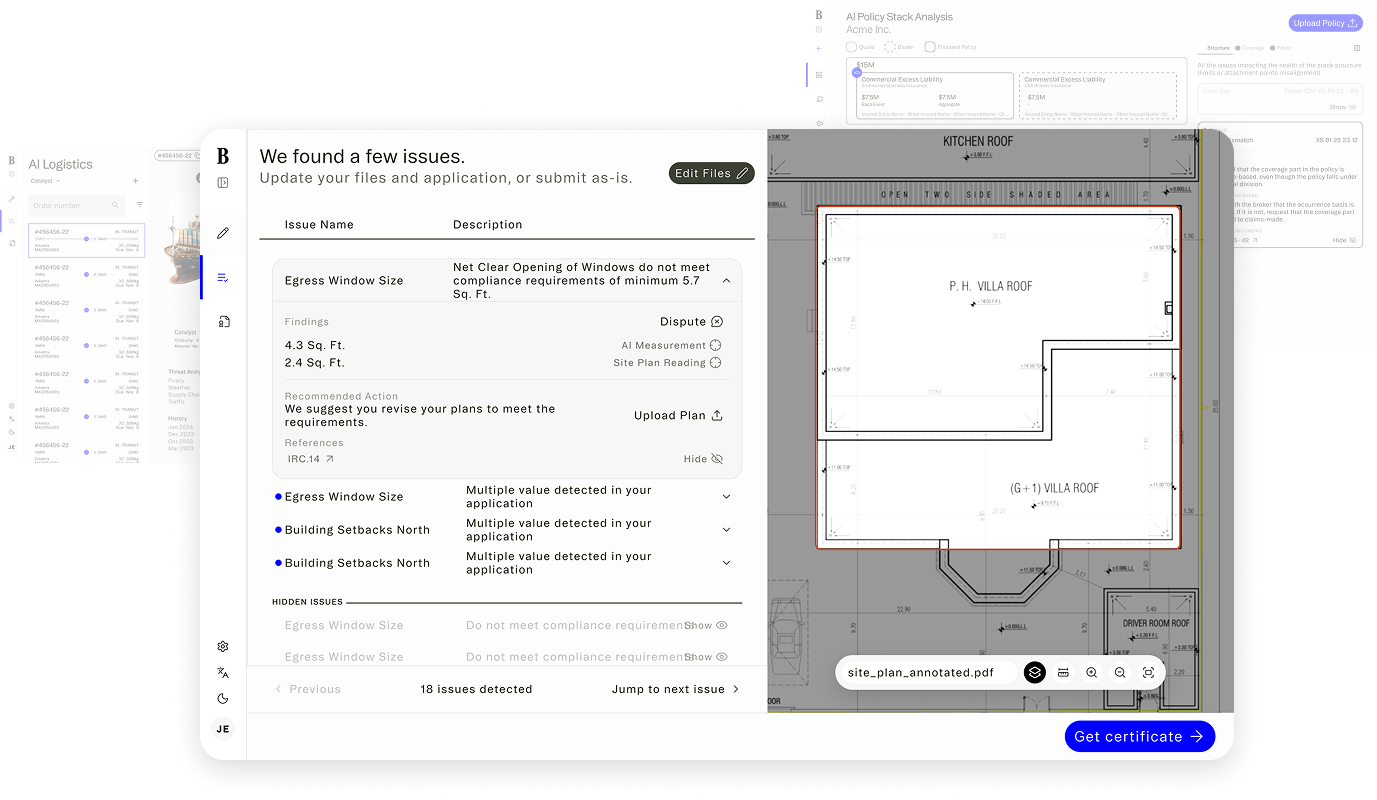Image resolution: width=1377 pixels, height=800 pixels.
Task: Open settings gear in AI Logistics sidebar
Action: pos(12,405)
